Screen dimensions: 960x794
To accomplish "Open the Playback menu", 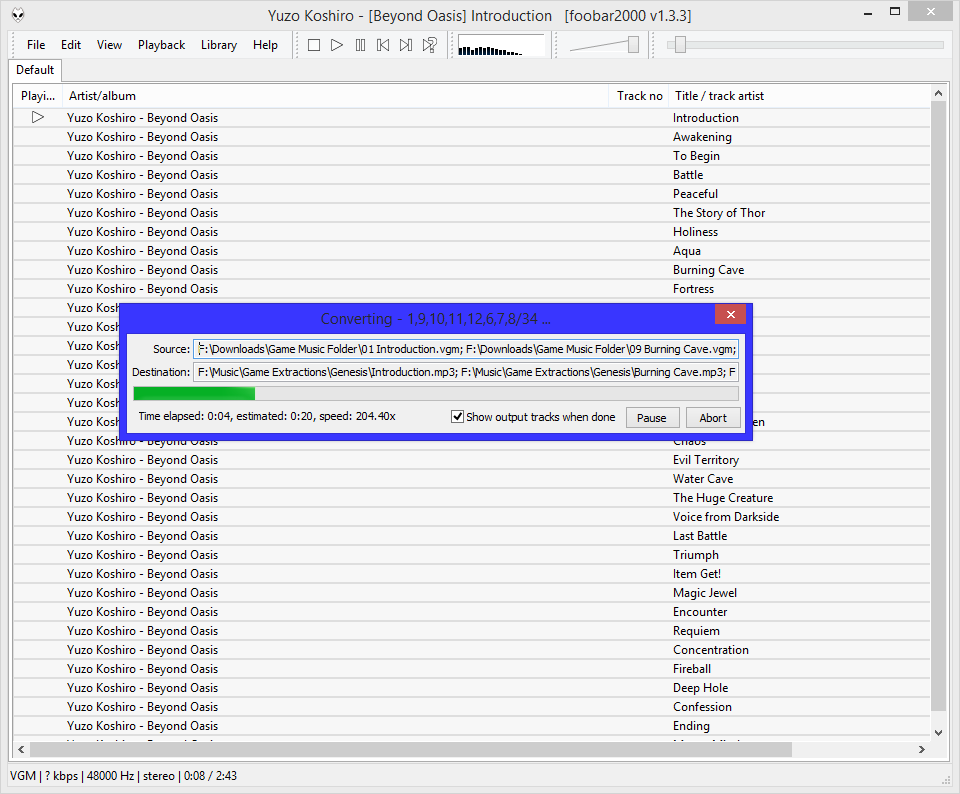I will tap(161, 45).
